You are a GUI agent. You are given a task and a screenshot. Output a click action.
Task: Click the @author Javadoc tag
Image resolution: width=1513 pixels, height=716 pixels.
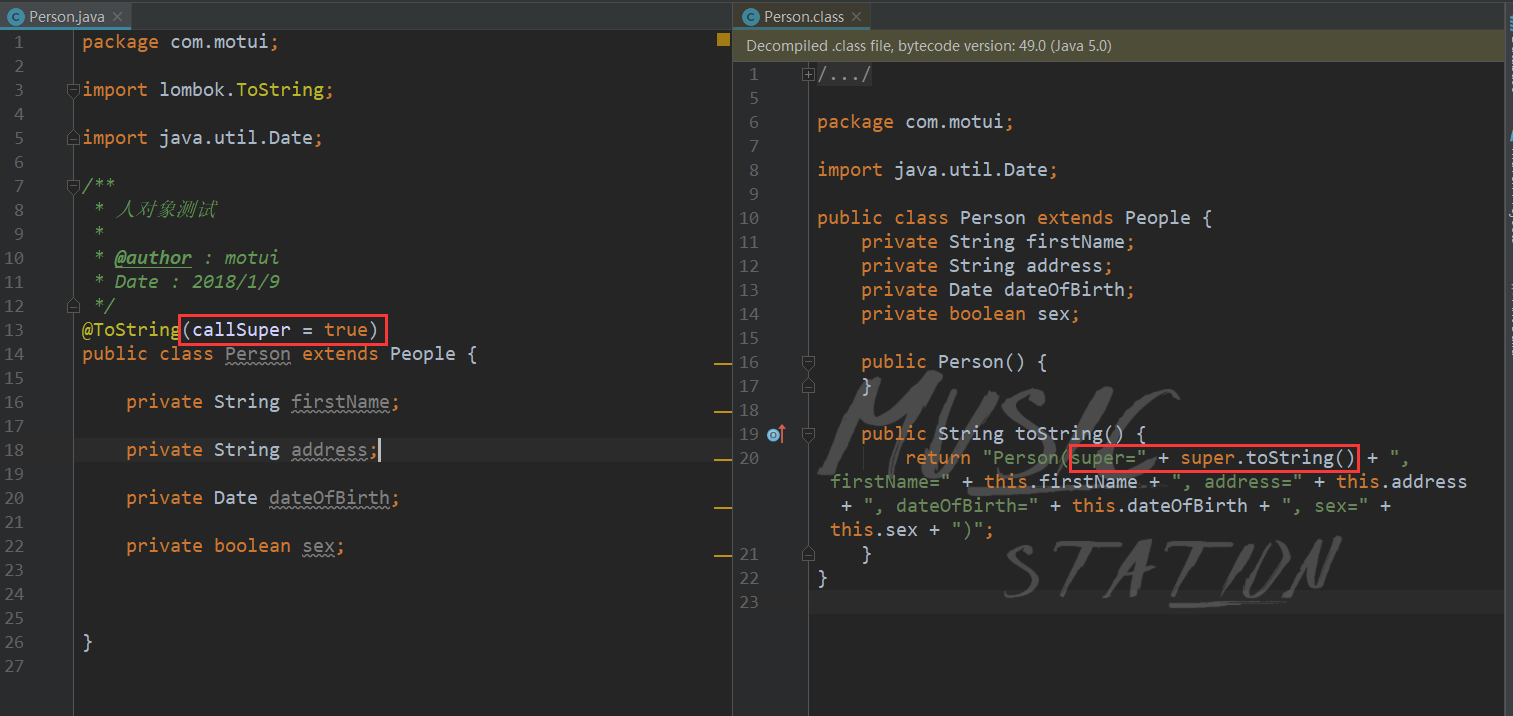153,258
